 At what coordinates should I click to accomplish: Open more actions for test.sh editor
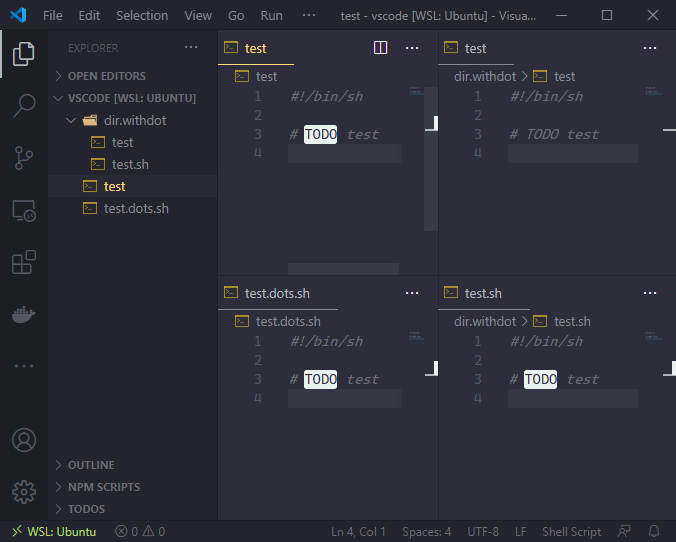(x=650, y=293)
